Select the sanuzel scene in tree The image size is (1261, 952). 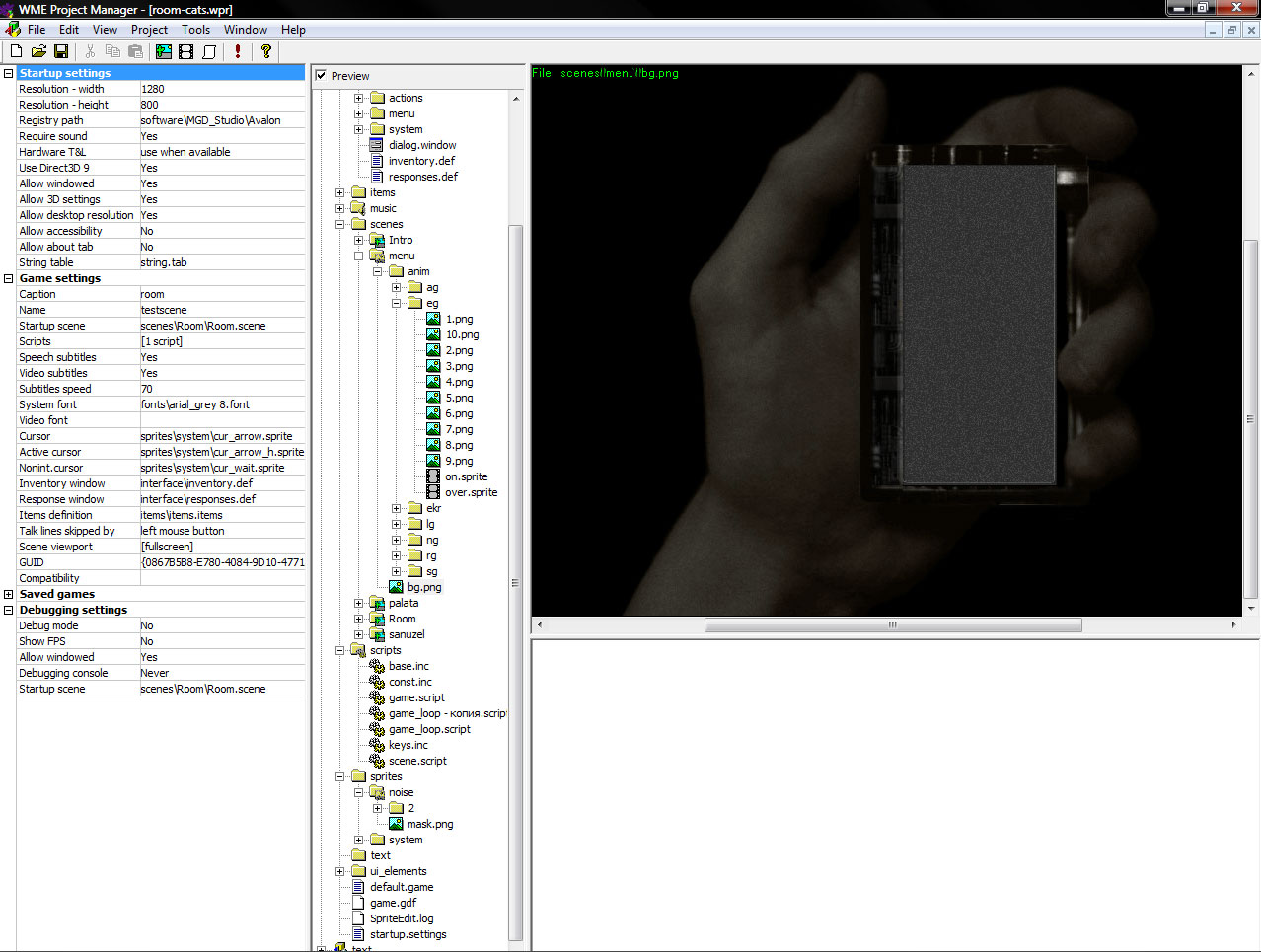tap(407, 634)
